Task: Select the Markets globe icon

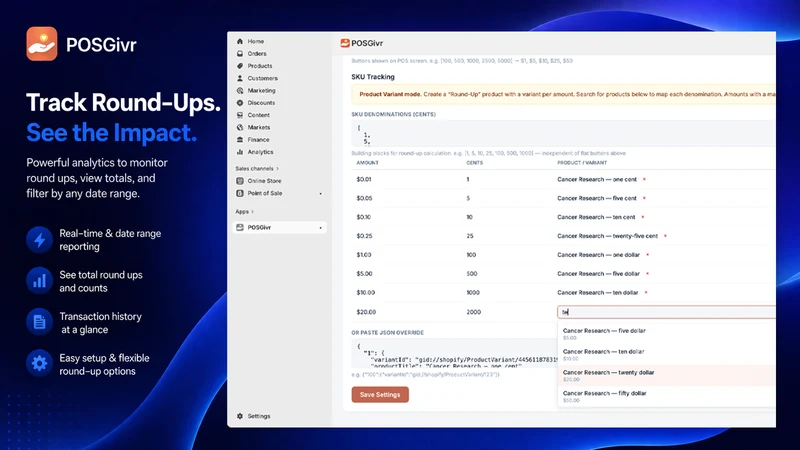Action: [240, 127]
